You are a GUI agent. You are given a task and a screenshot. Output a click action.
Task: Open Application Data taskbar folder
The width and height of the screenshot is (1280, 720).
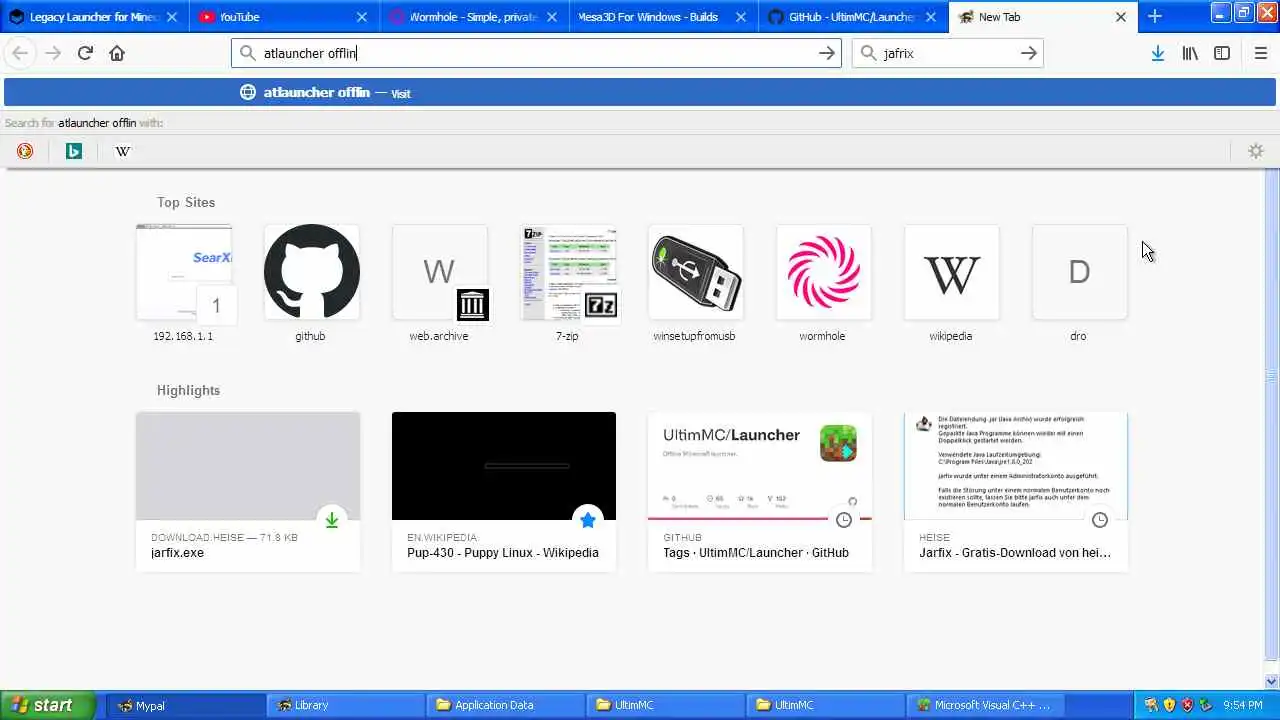pyautogui.click(x=505, y=705)
